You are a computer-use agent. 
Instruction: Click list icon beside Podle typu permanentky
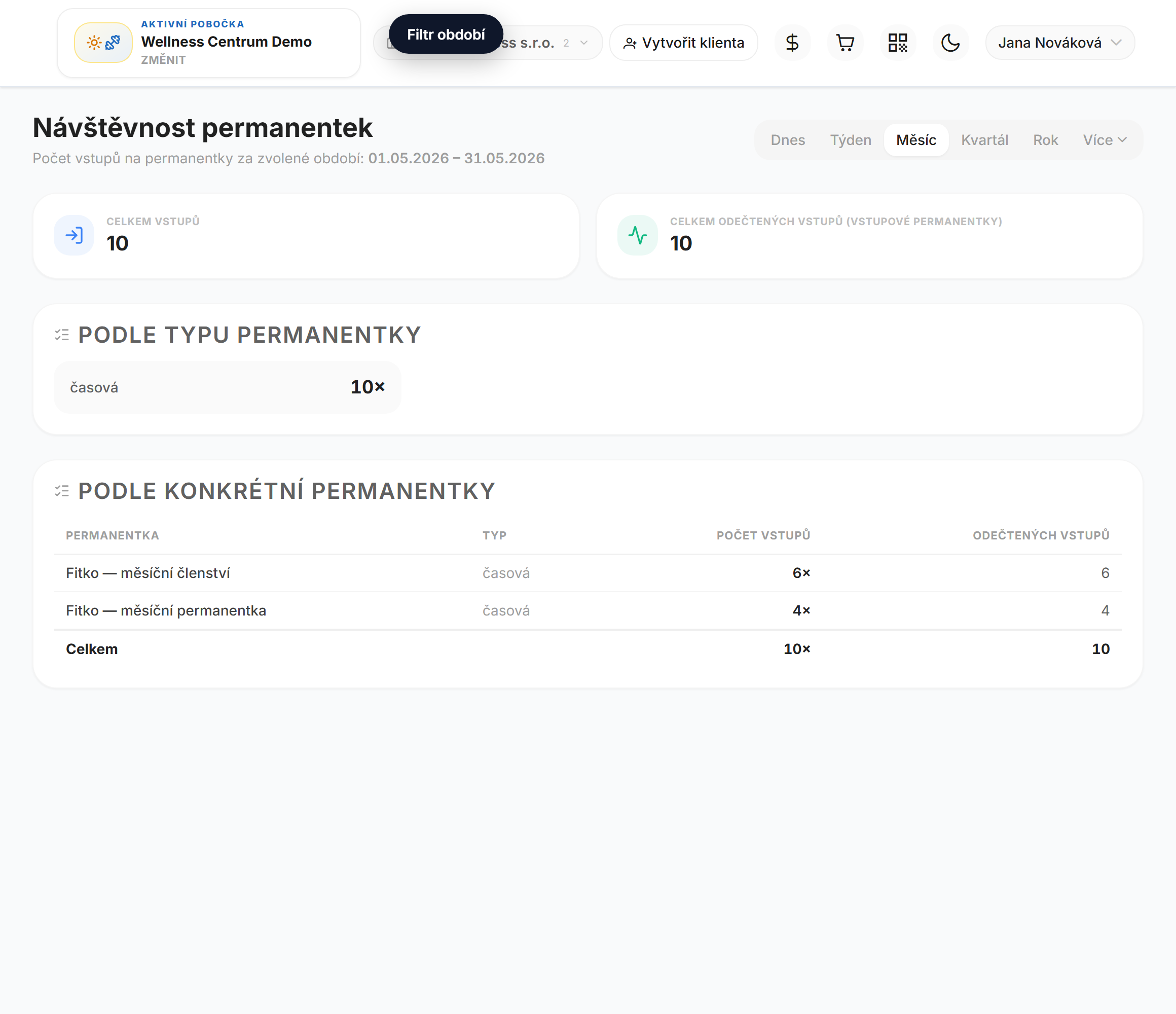(x=62, y=335)
